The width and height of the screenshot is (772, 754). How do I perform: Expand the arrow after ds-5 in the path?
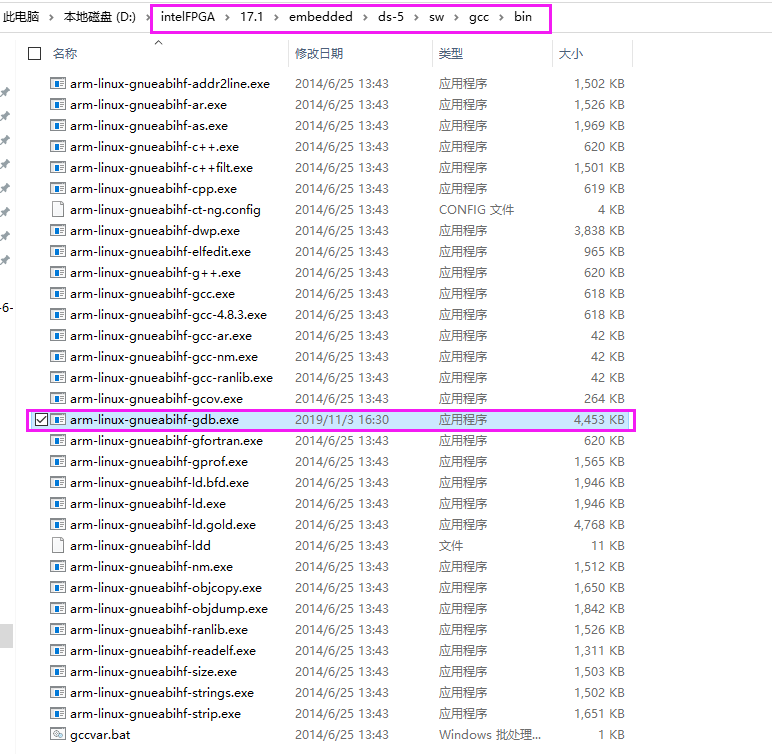pos(416,18)
